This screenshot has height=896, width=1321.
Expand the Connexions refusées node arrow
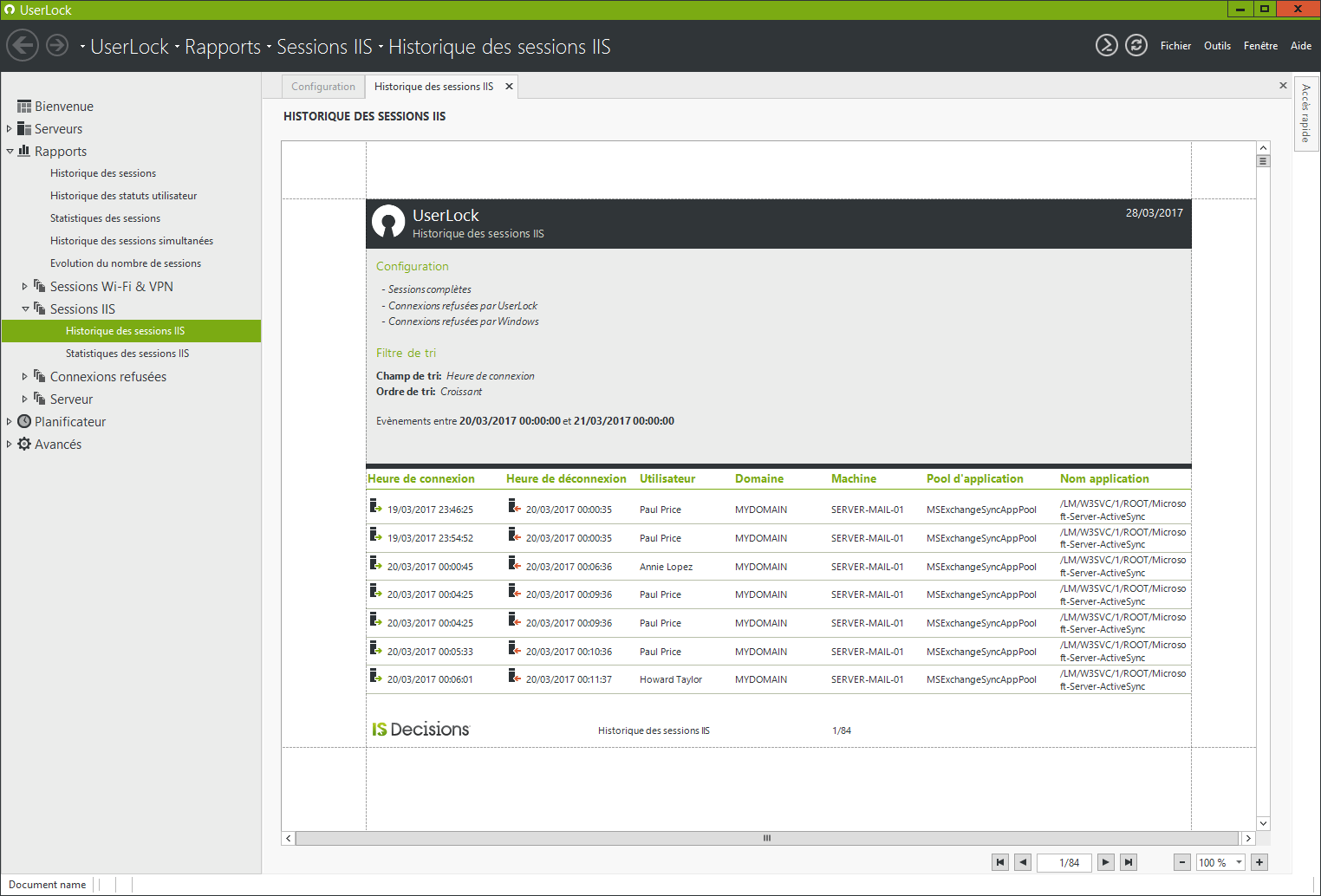pos(25,377)
